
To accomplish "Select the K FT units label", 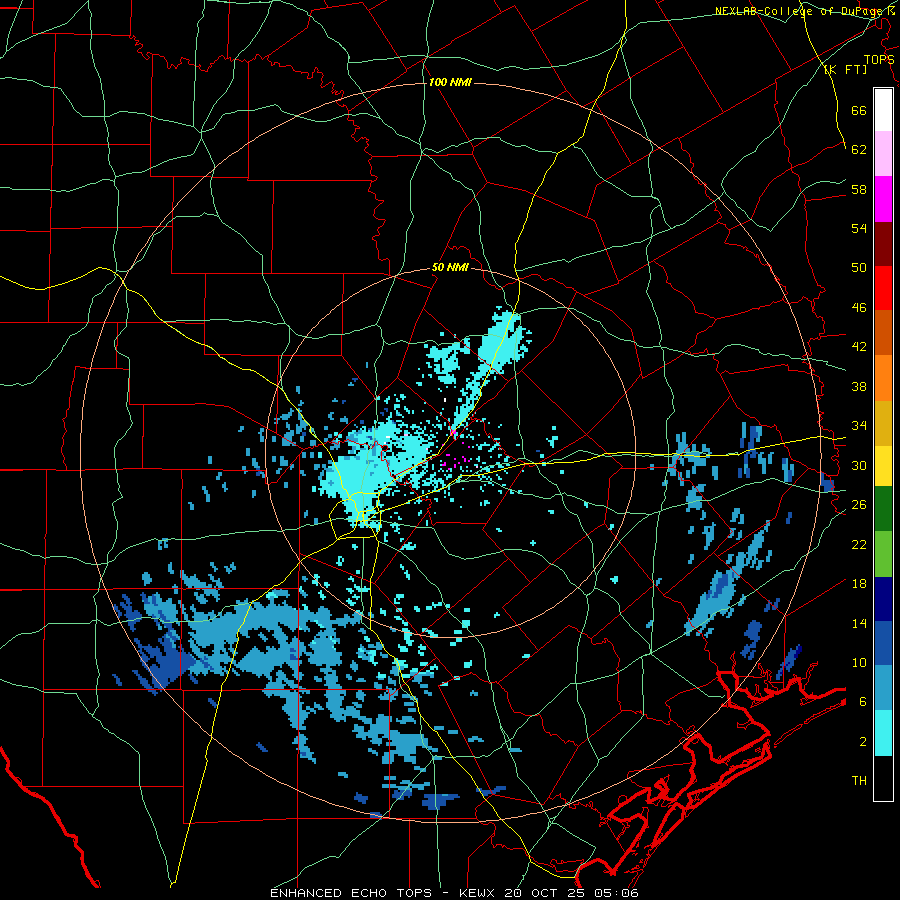I will pyautogui.click(x=845, y=70).
